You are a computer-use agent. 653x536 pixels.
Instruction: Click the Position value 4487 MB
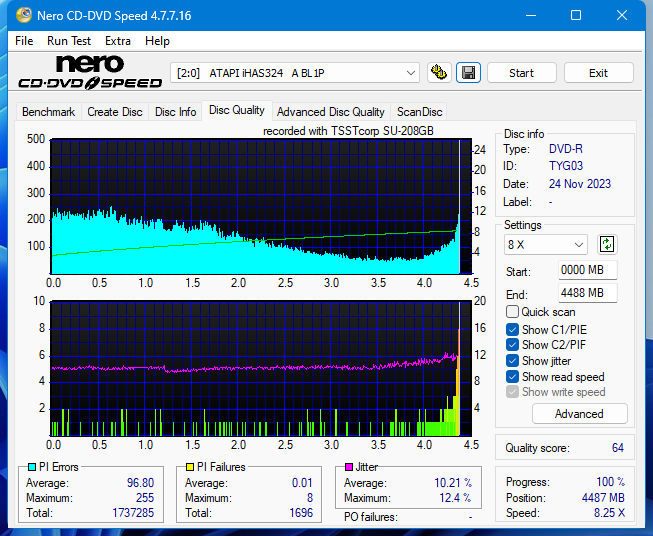(603, 498)
